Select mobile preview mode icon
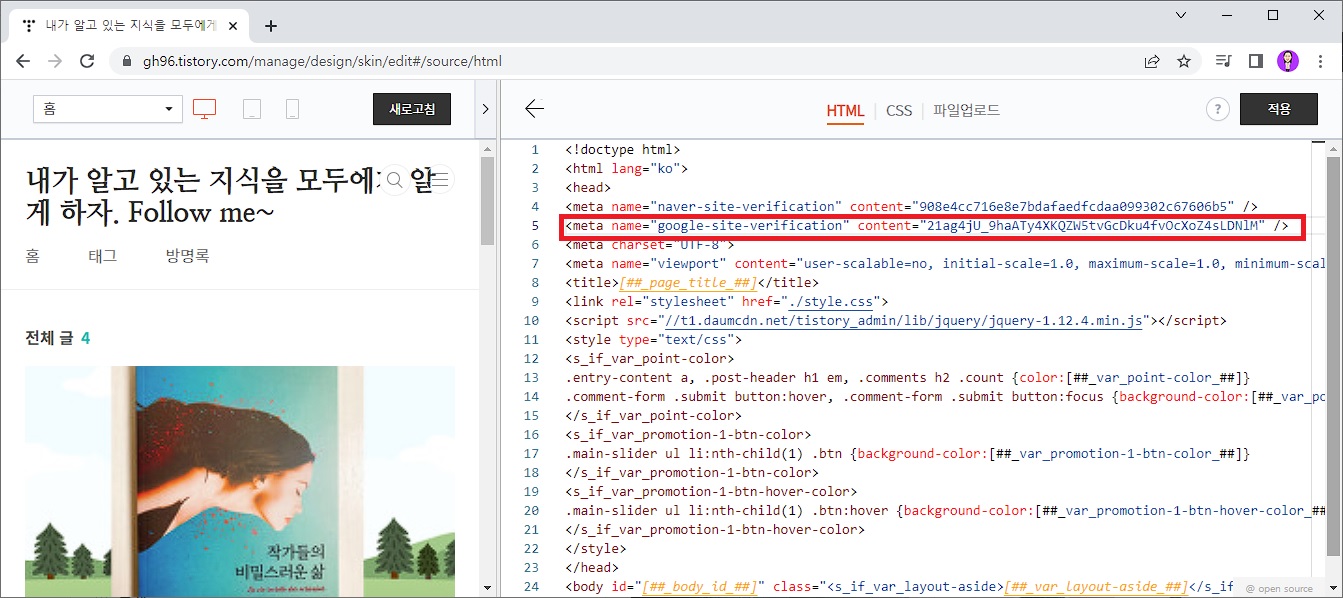The height and width of the screenshot is (598, 1343). [292, 109]
